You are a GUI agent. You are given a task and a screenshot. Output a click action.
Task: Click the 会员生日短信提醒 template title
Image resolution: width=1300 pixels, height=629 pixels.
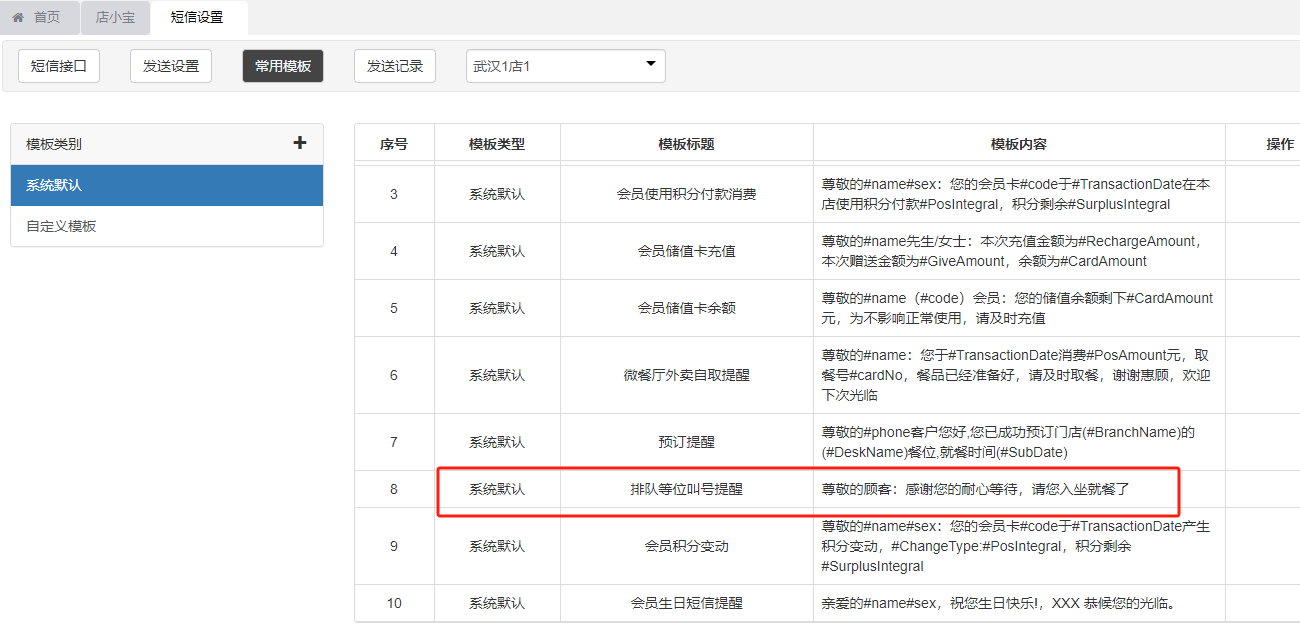[686, 603]
